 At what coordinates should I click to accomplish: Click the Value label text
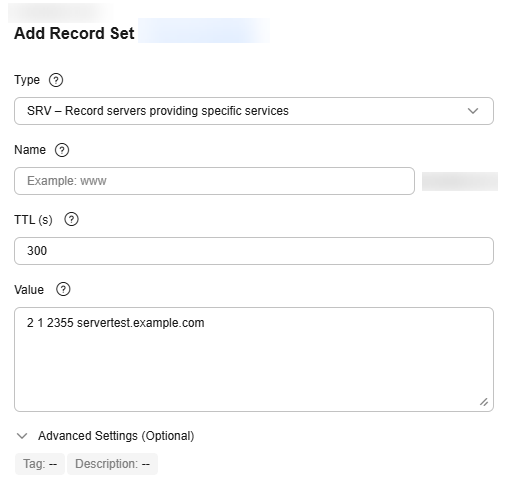pyautogui.click(x=29, y=290)
